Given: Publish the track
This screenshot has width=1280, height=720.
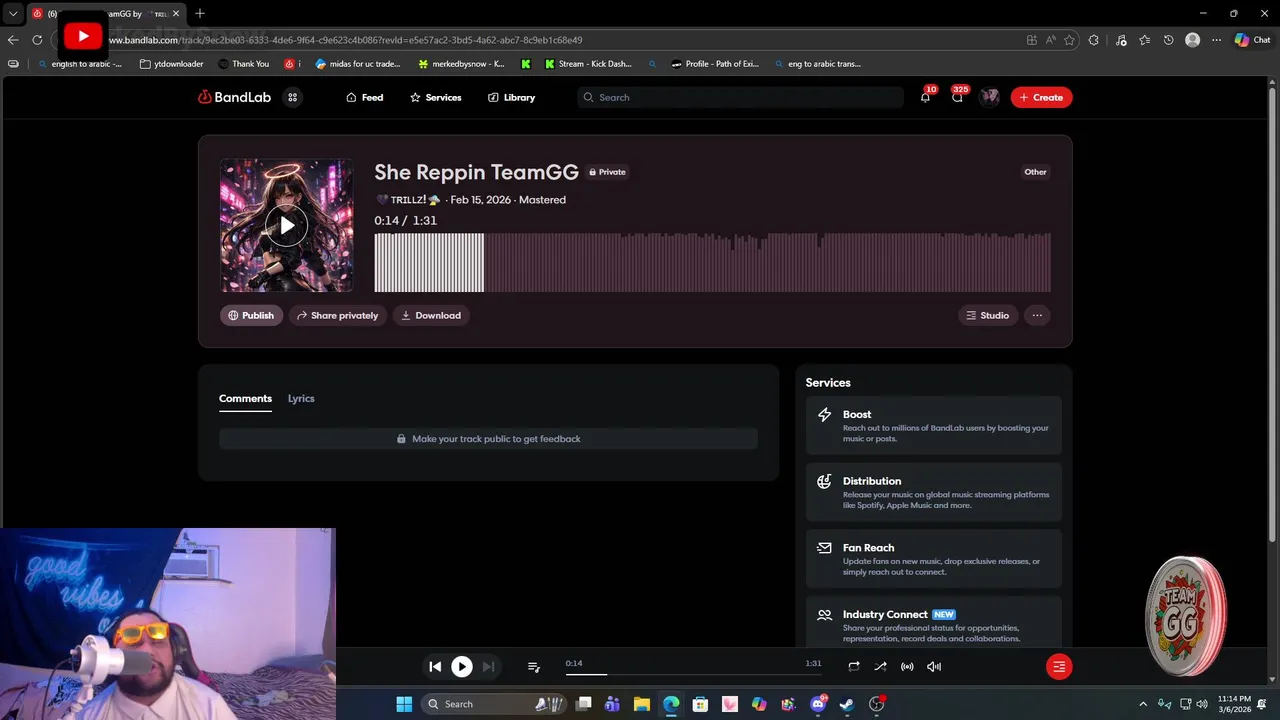Looking at the screenshot, I should tap(251, 315).
